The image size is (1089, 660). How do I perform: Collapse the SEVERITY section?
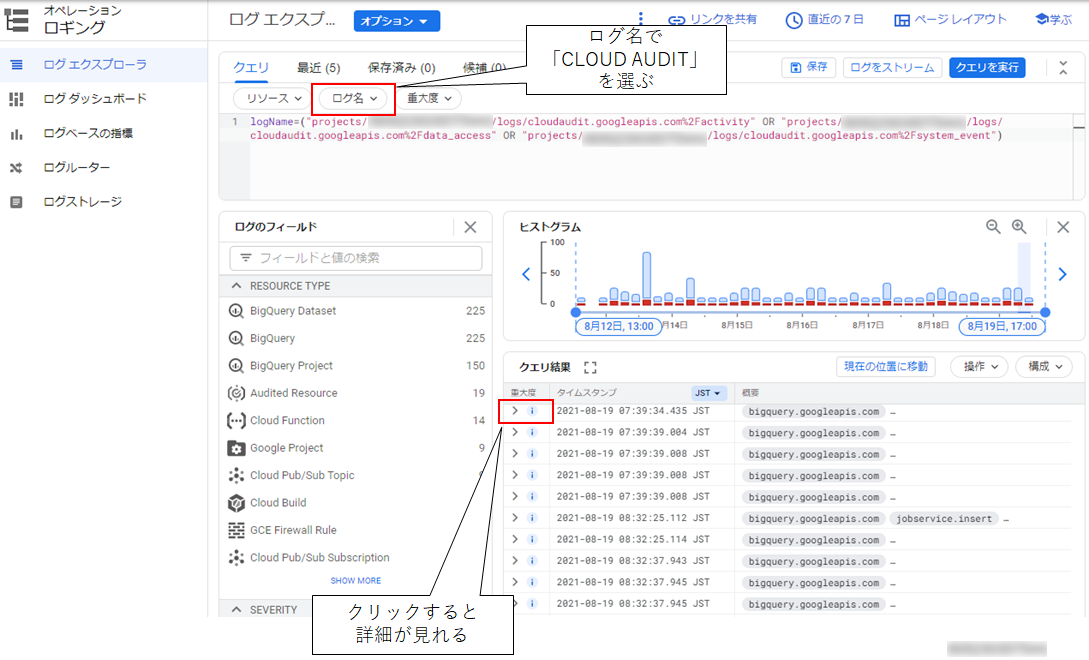click(236, 609)
